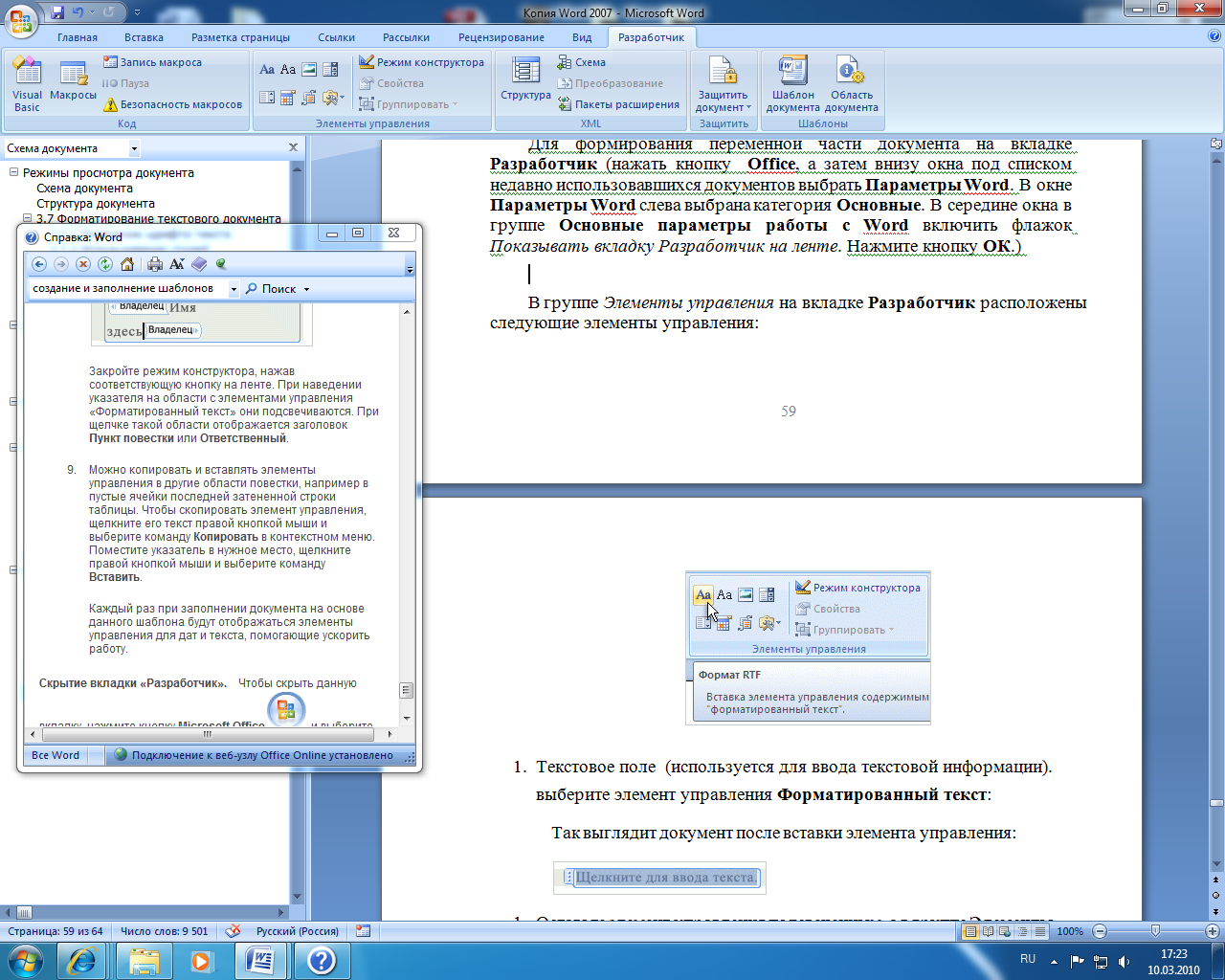The image size is (1225, 980).
Task: Stop loading in the Help window
Action: (x=83, y=264)
